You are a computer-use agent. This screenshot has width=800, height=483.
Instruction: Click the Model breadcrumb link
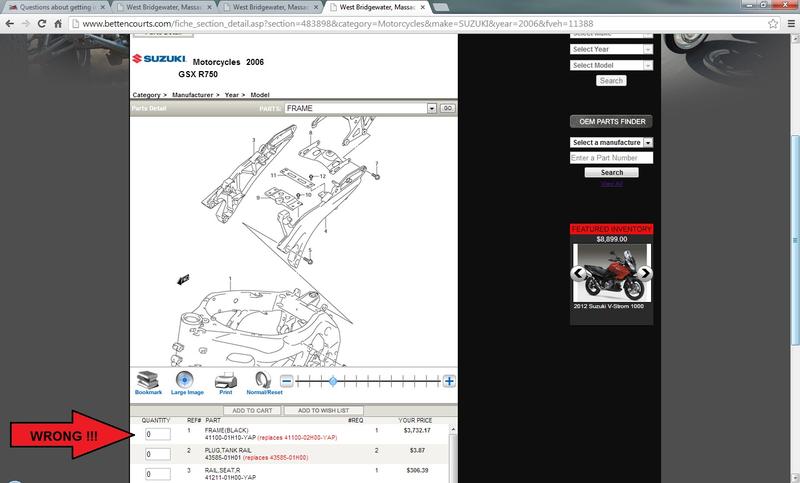(x=260, y=95)
